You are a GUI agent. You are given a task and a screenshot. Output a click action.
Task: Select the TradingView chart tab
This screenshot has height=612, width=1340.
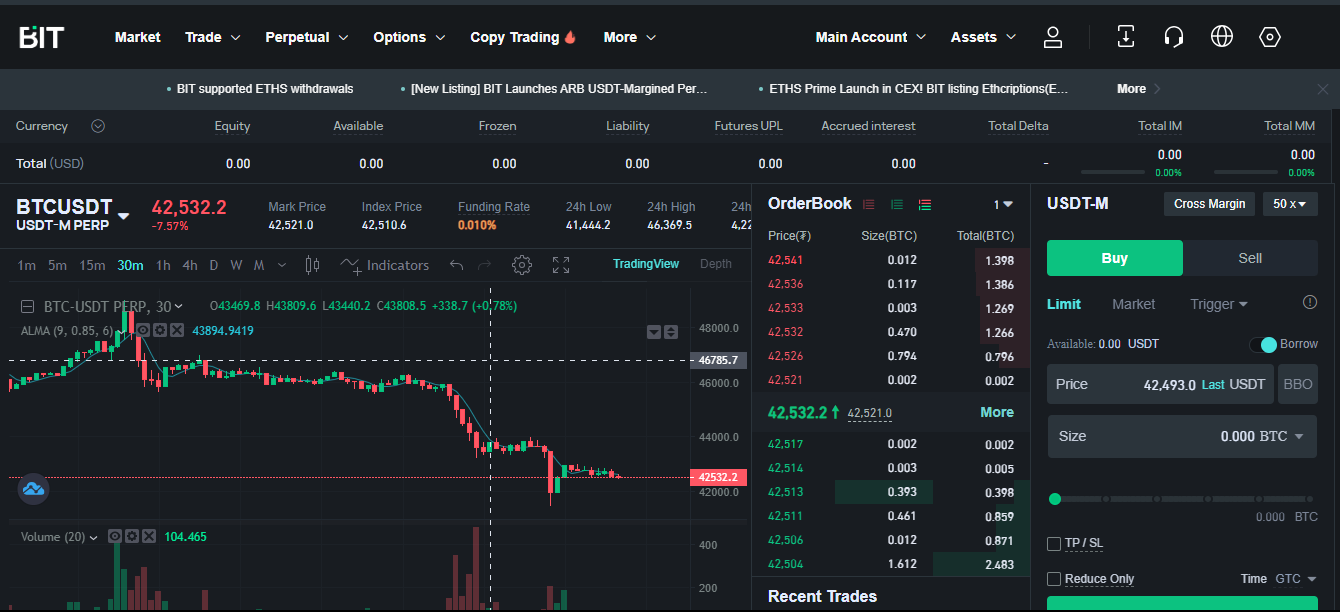point(646,264)
